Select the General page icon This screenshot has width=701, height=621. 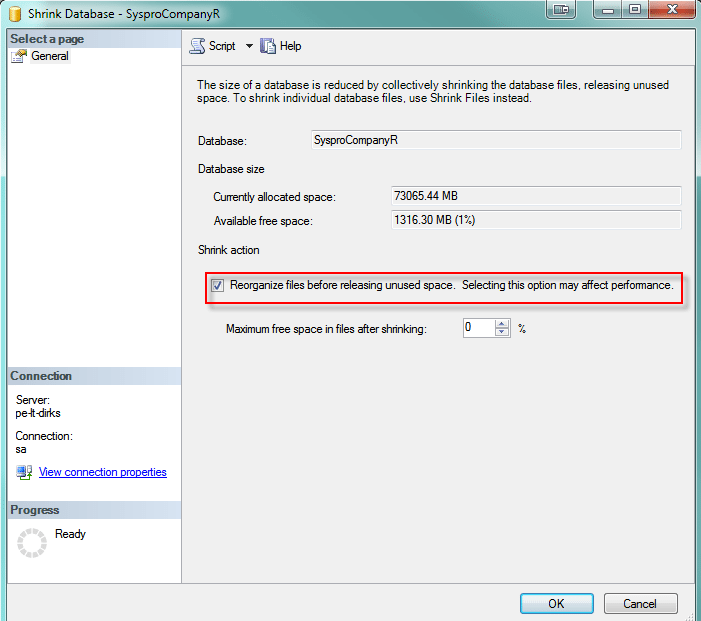click(19, 56)
